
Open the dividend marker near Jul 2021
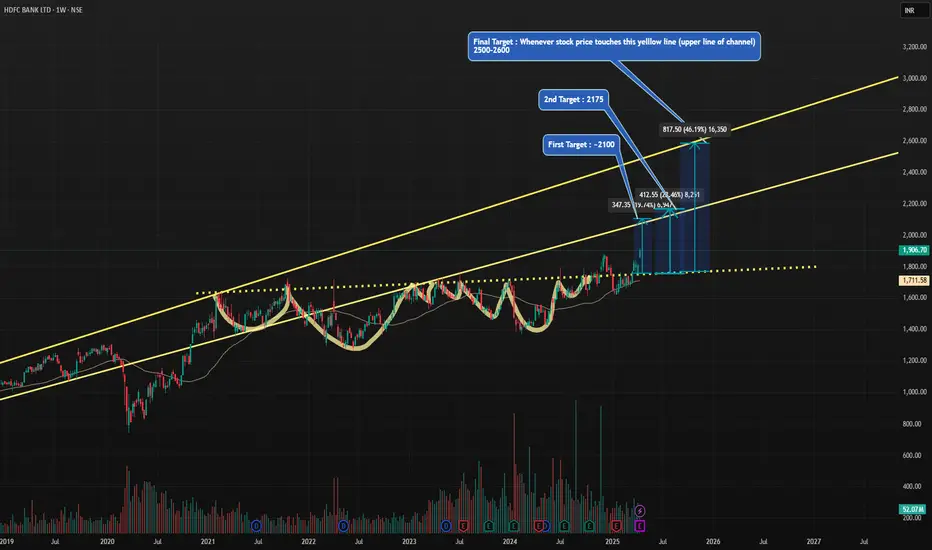[x=256, y=526]
